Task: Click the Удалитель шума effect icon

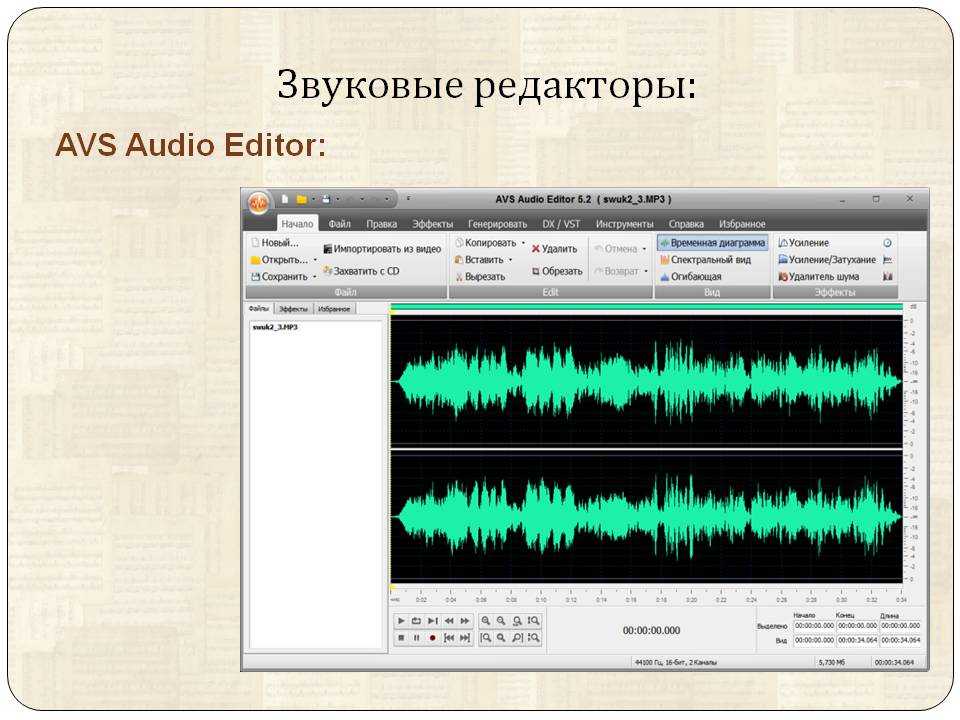Action: pyautogui.click(x=782, y=277)
